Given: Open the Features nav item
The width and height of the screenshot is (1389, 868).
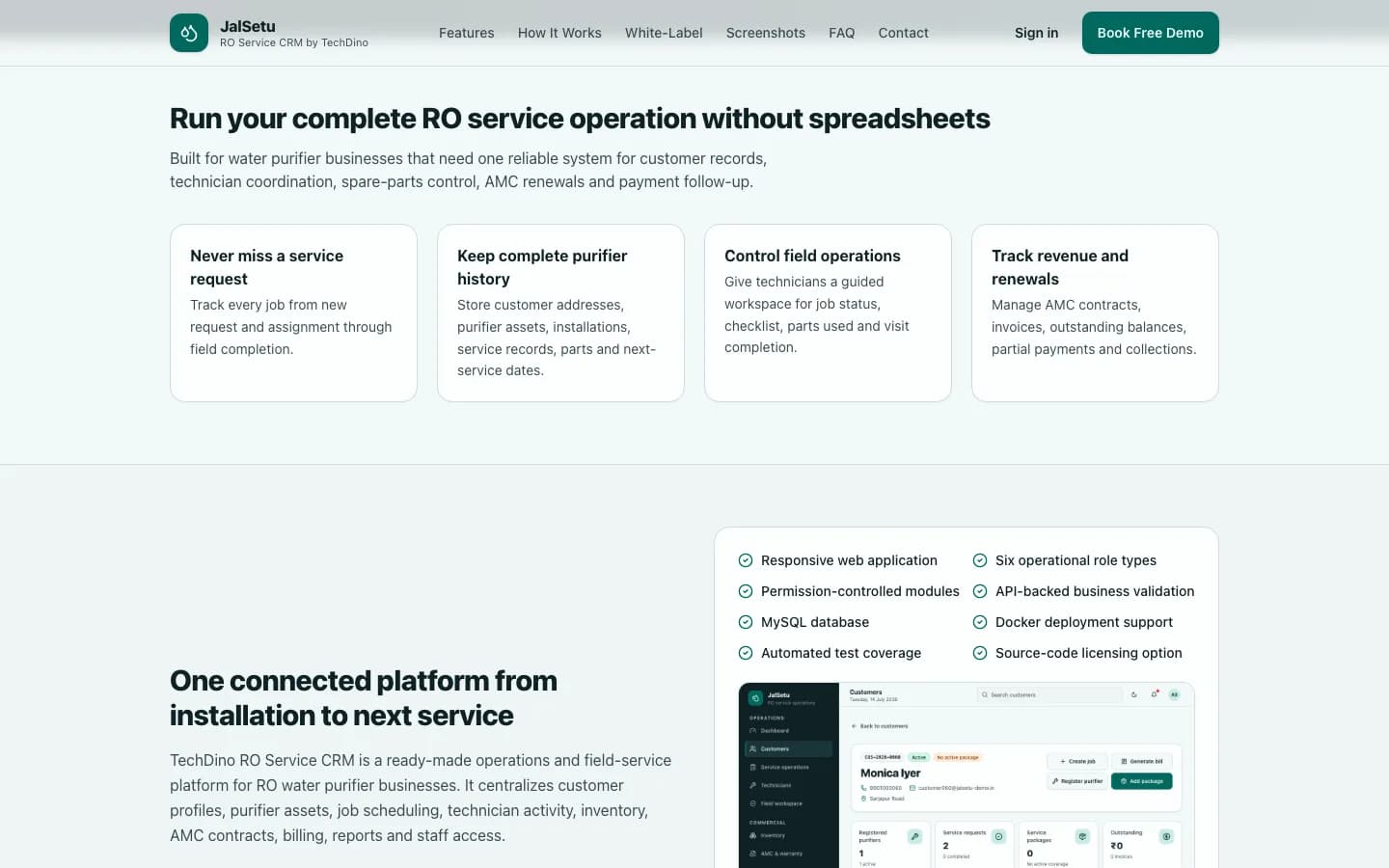Looking at the screenshot, I should pos(467,33).
